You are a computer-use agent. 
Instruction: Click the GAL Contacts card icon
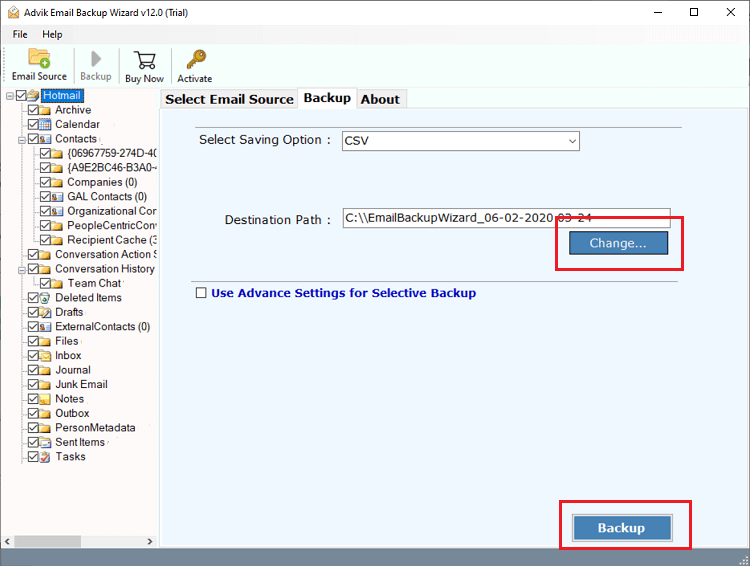[57, 197]
